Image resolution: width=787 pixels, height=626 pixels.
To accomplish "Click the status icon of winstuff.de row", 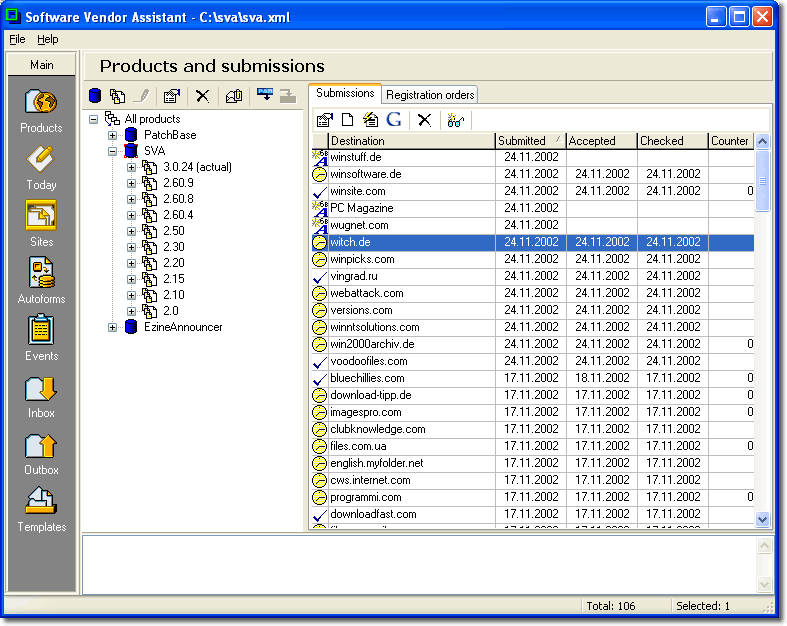I will 320,158.
